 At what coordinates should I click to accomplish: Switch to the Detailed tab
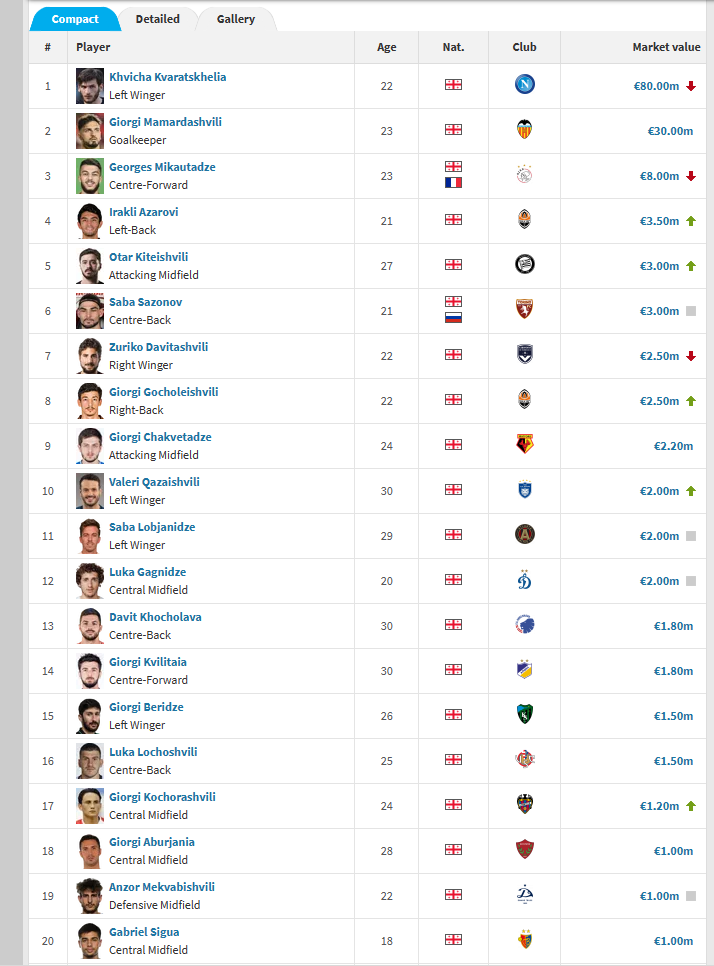point(158,19)
